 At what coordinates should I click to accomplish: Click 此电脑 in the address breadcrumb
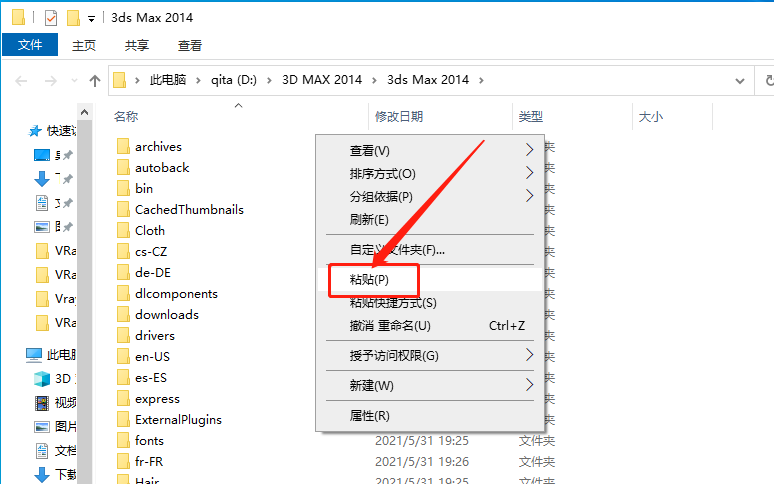tap(168, 79)
